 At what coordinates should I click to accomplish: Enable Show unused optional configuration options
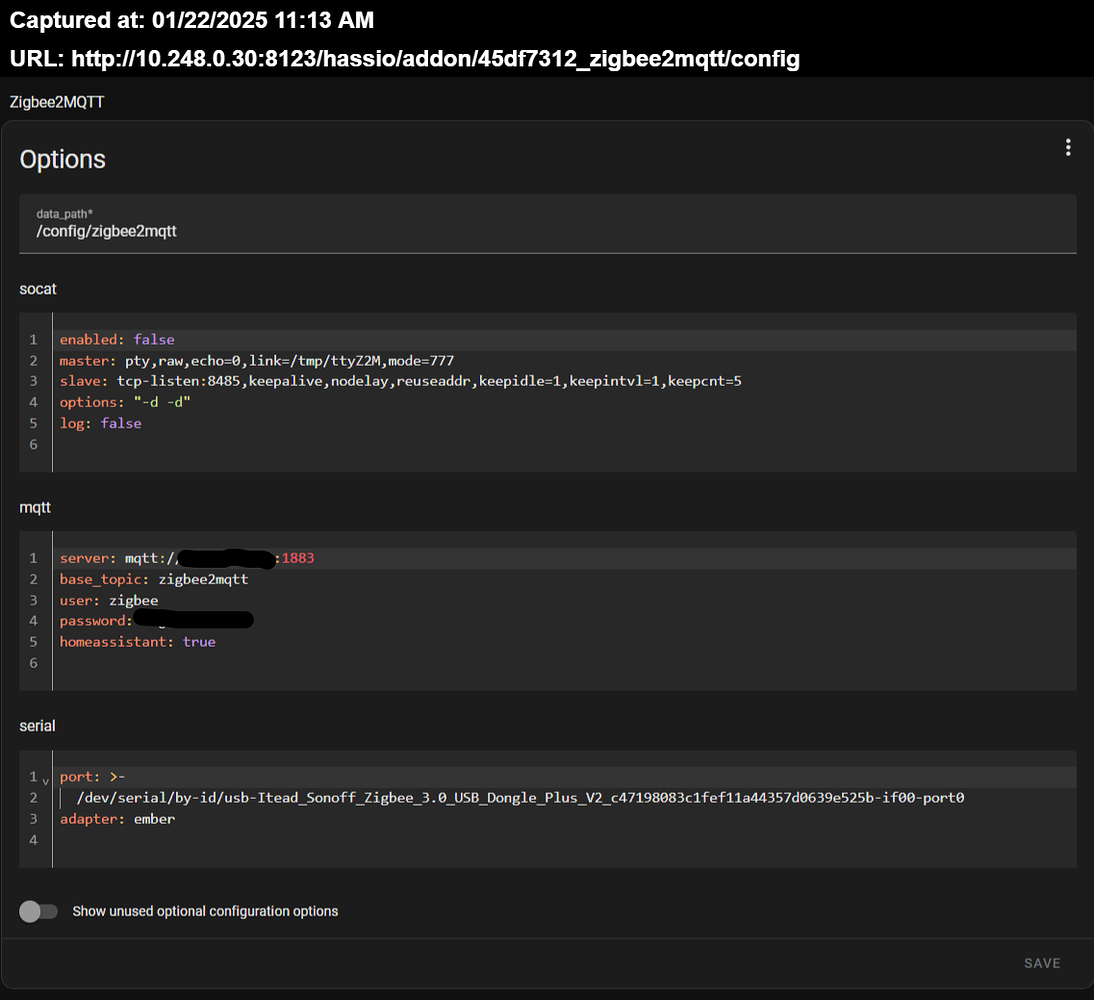[38, 911]
